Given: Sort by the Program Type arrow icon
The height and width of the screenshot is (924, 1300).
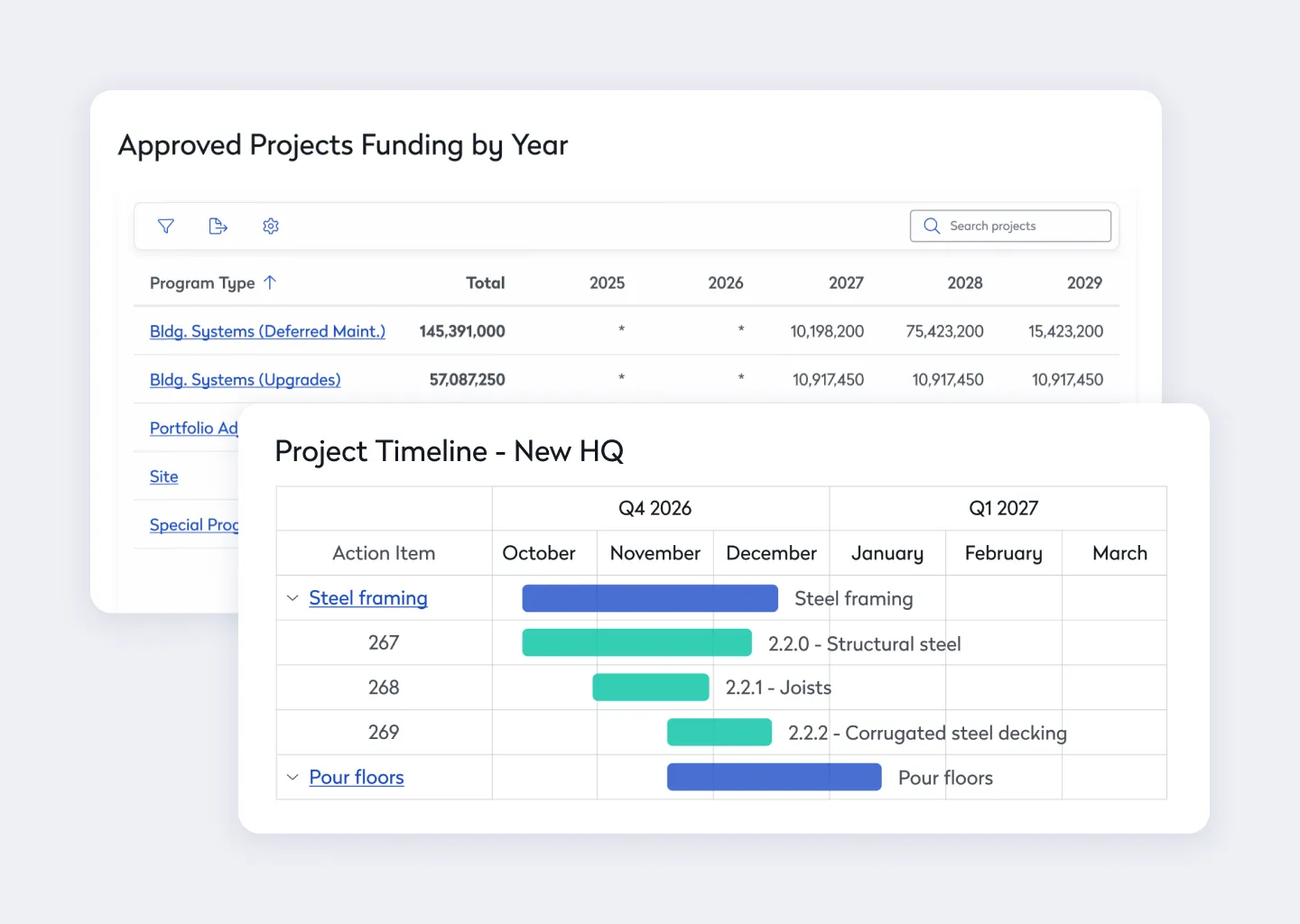Looking at the screenshot, I should click(x=269, y=282).
